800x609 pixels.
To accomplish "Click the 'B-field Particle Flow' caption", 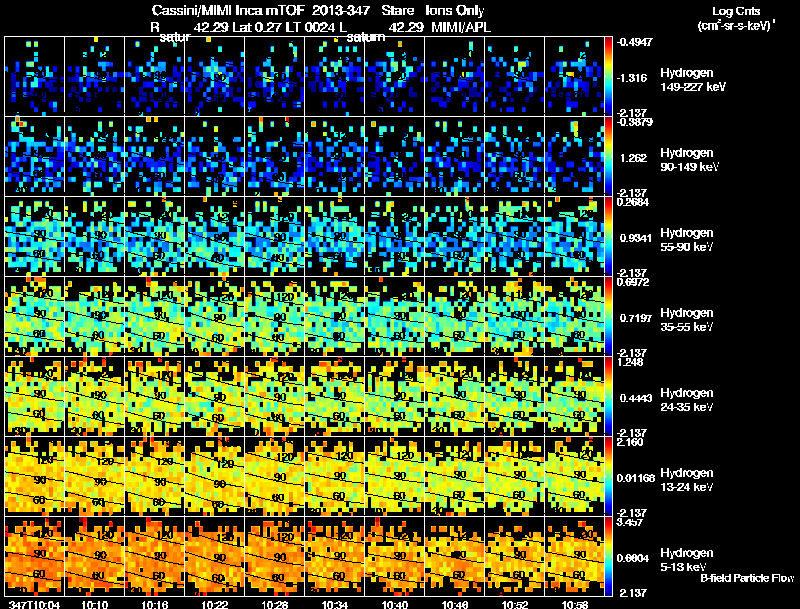I will coord(747,578).
